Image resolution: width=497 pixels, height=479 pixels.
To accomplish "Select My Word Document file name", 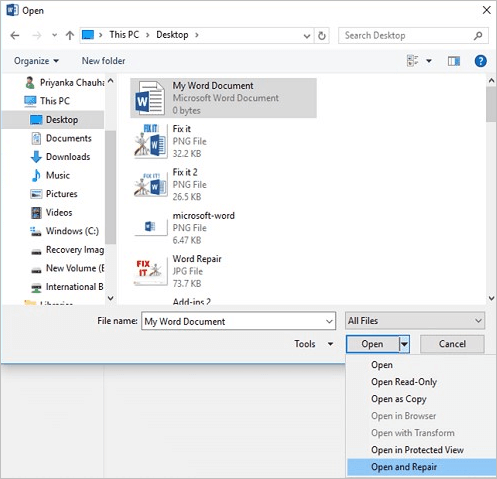I will click(x=213, y=86).
